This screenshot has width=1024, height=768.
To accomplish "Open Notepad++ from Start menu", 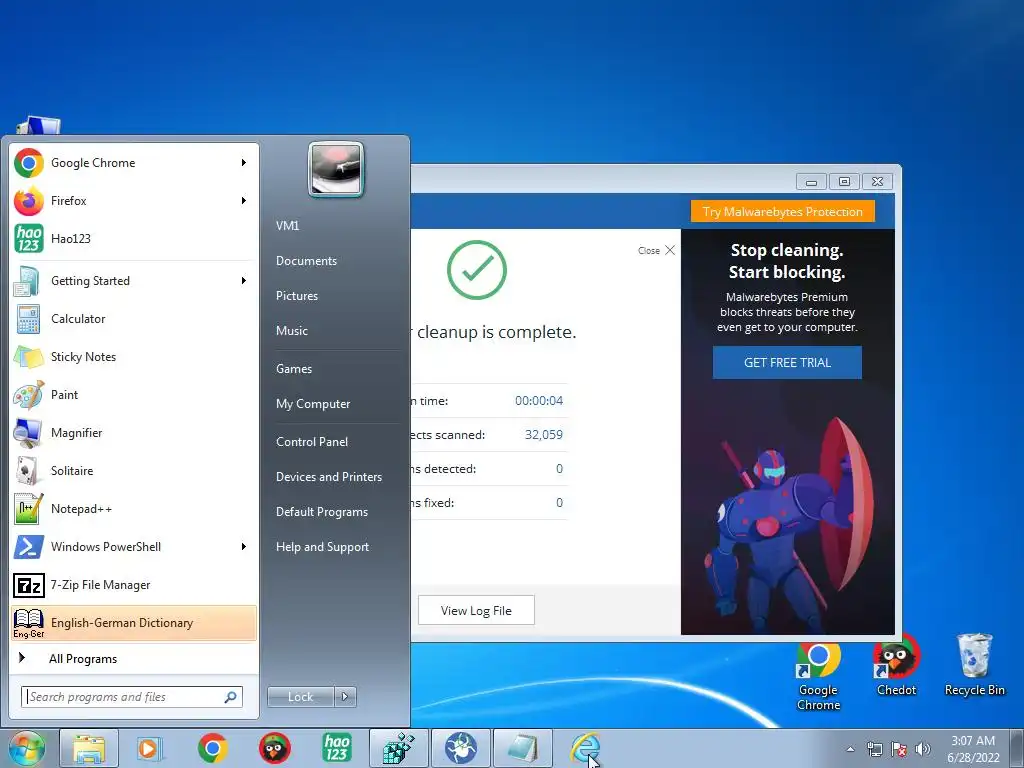I will (134, 509).
